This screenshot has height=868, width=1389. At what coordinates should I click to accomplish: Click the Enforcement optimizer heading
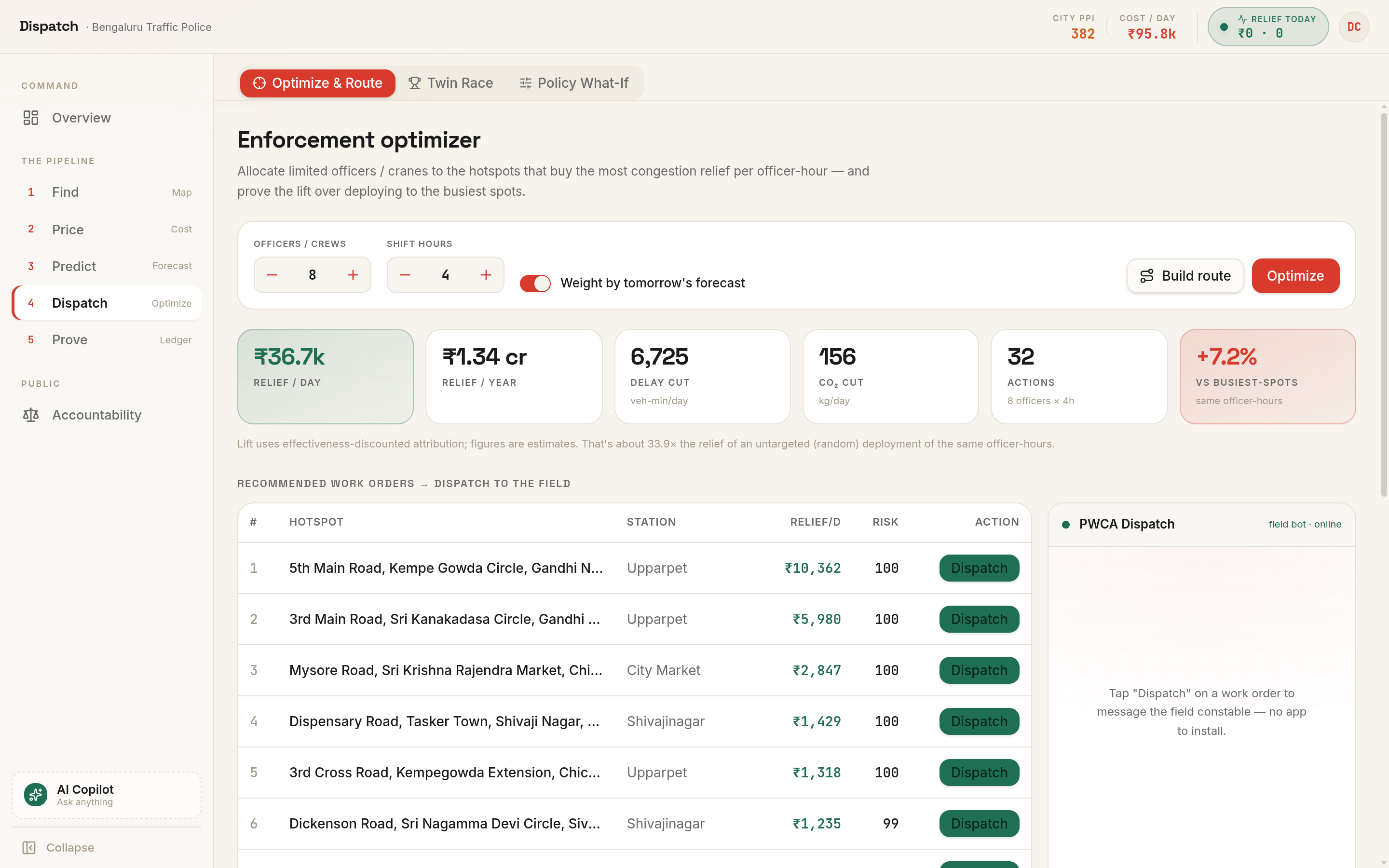[359, 140]
